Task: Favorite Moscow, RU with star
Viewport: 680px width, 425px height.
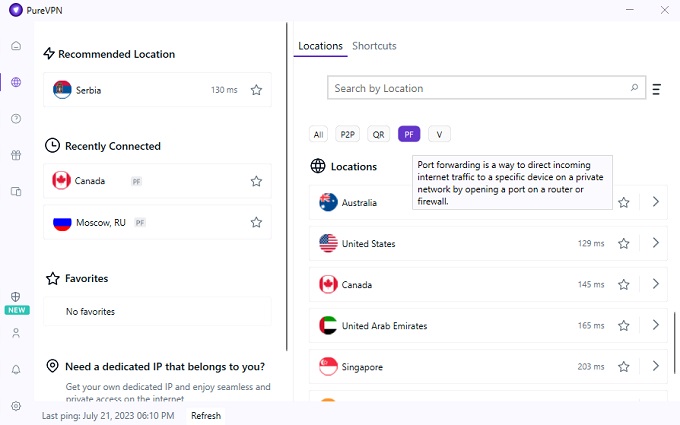Action: pyautogui.click(x=256, y=222)
